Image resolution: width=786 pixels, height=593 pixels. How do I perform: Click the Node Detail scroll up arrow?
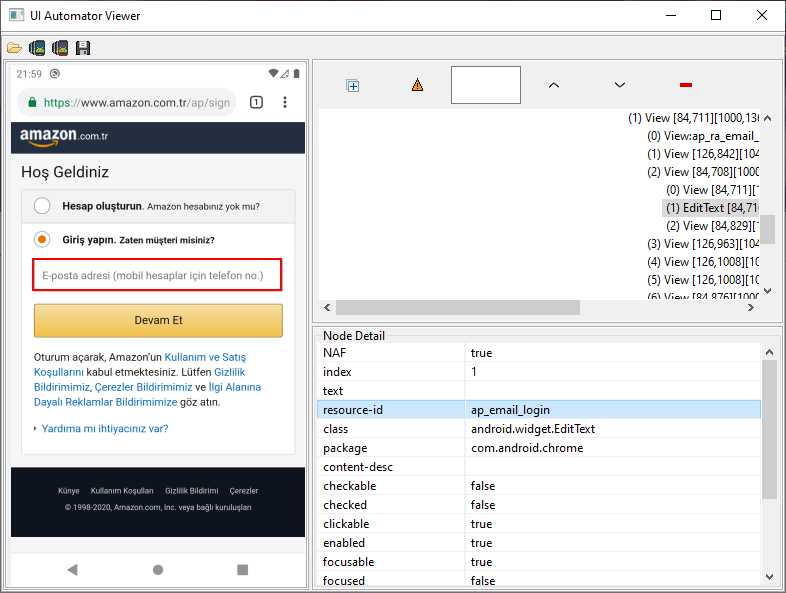769,352
